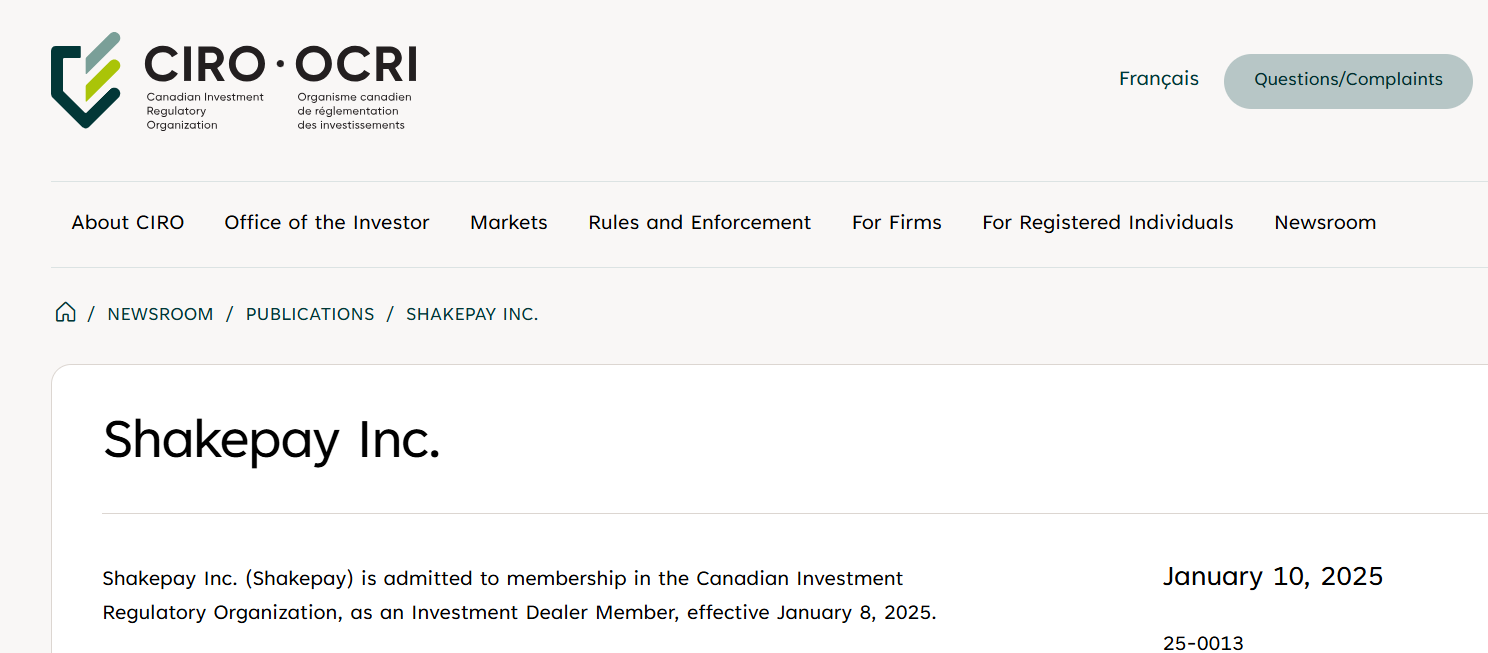Viewport: 1488px width, 653px height.
Task: Open the Questions/Complaints page
Action: [1347, 81]
